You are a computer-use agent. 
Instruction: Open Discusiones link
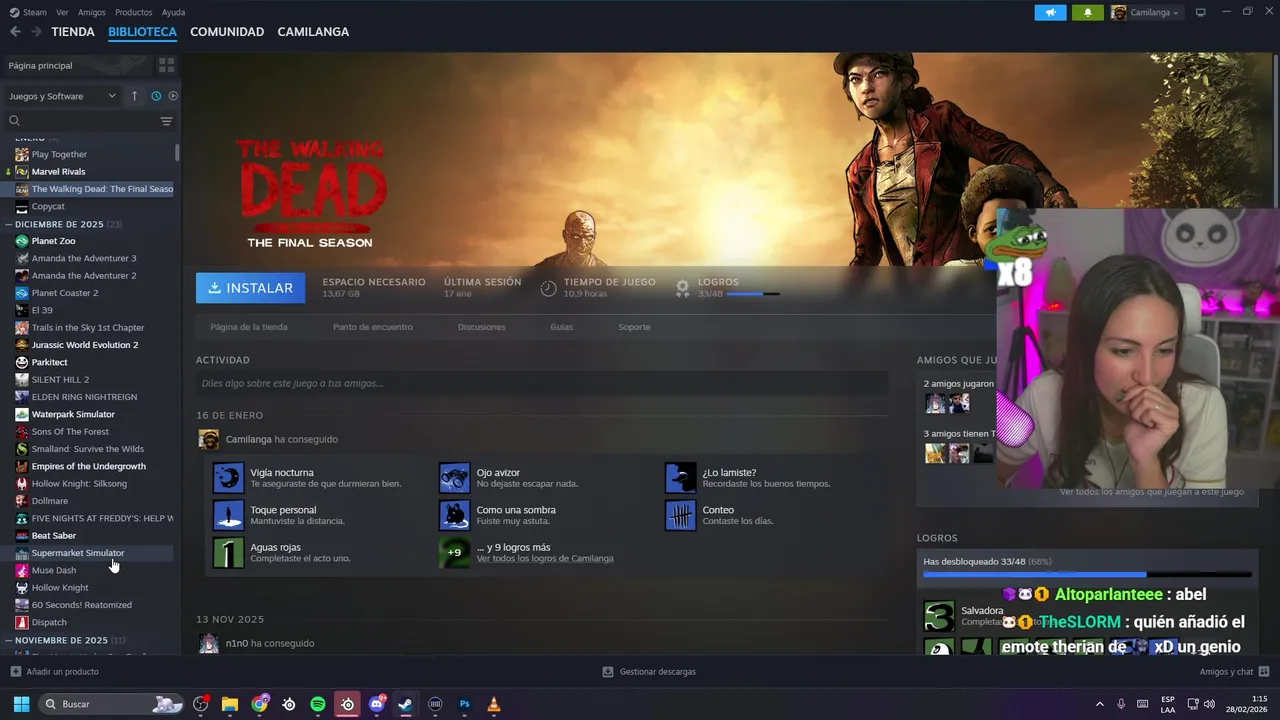(481, 327)
